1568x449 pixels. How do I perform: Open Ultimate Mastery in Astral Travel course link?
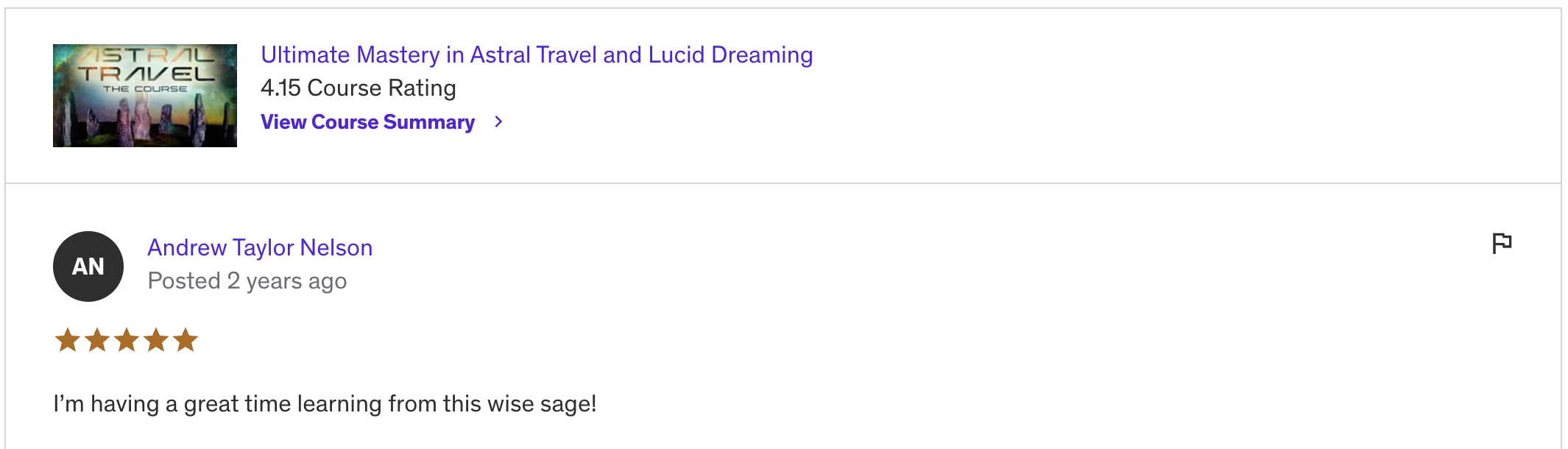(x=537, y=55)
